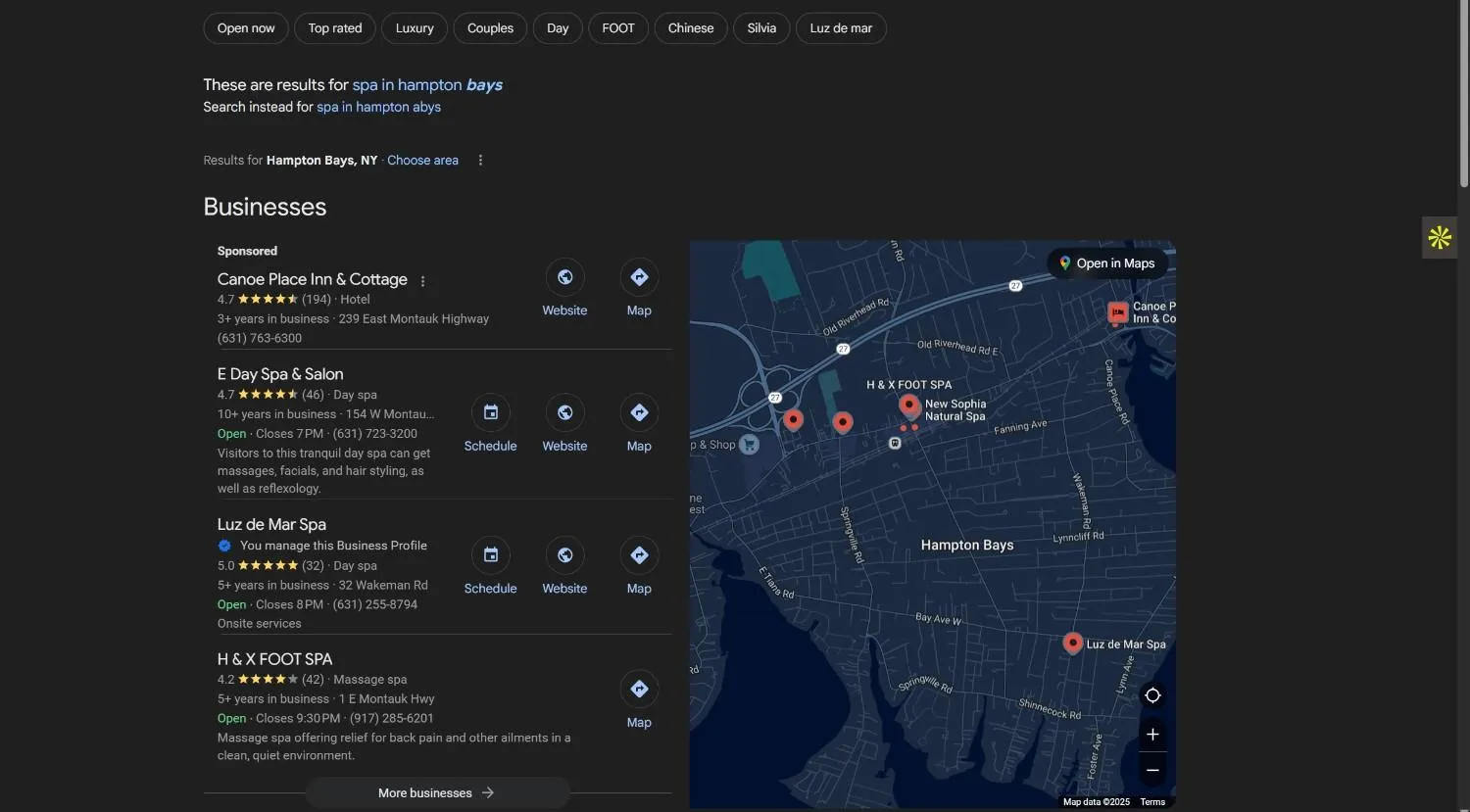The image size is (1470, 812).
Task: Search instead for spa in hampton abys
Action: pyautogui.click(x=378, y=107)
